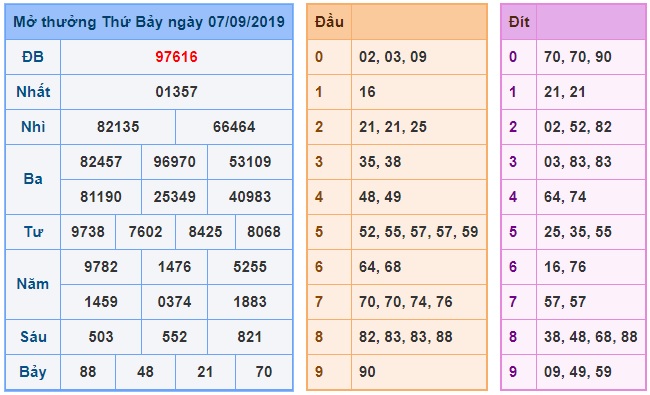Click Đầu values '02, 03, 09'
This screenshot has height=395, width=650.
click(x=393, y=57)
